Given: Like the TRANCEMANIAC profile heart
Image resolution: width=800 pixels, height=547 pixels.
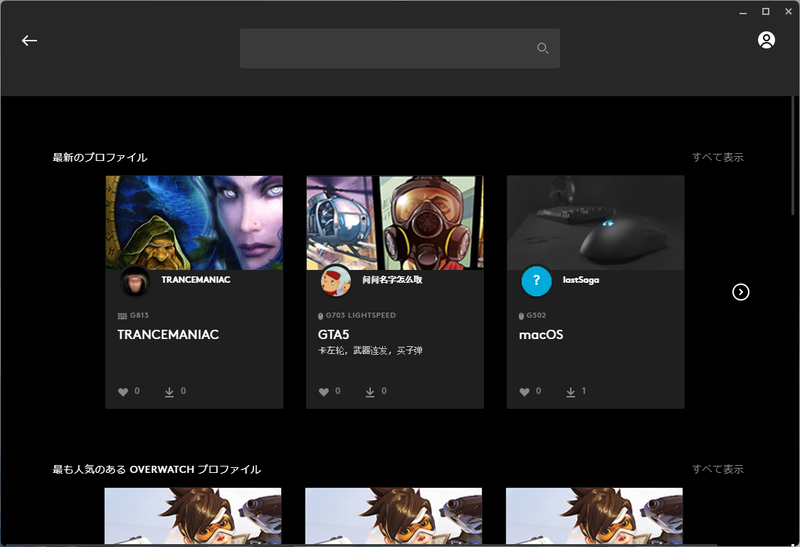Looking at the screenshot, I should point(123,392).
